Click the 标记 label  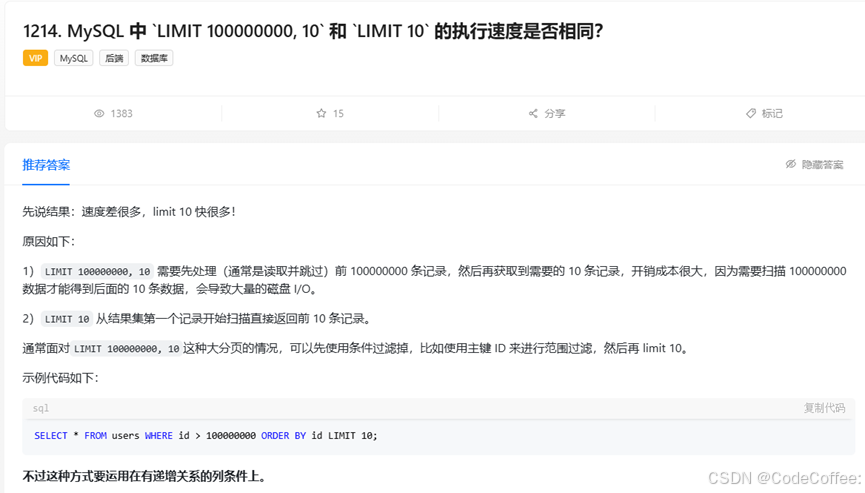(772, 114)
